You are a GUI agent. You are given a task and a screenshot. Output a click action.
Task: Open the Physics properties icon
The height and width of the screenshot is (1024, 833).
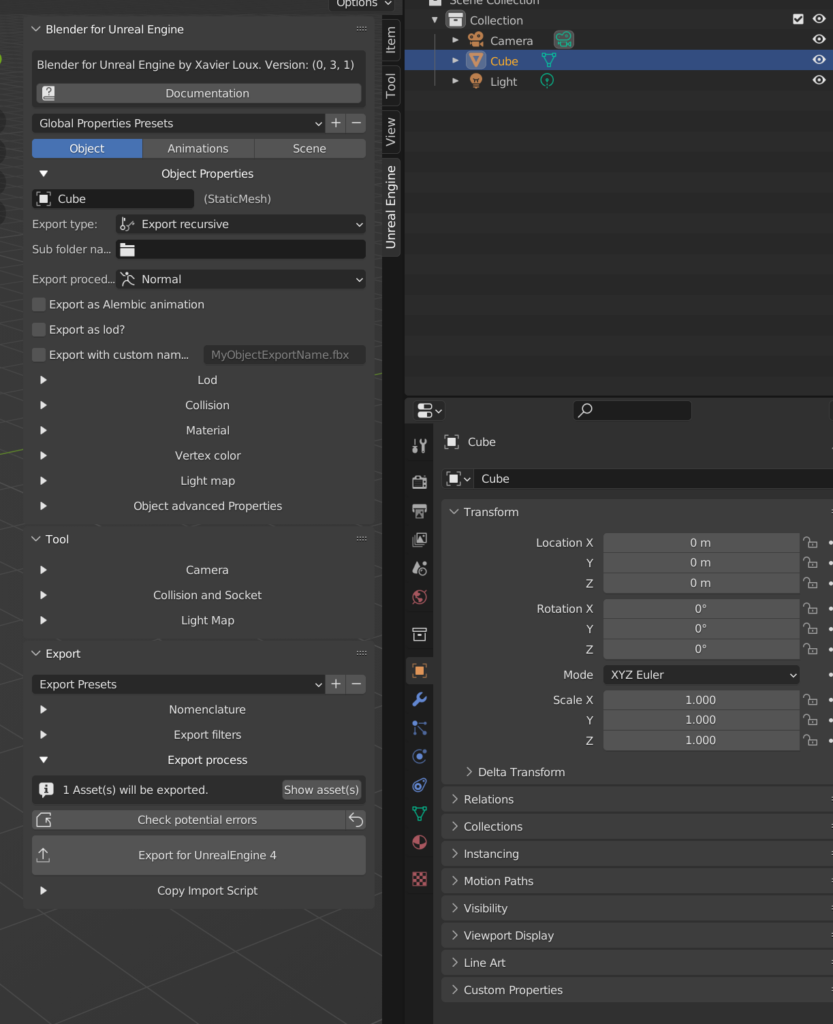pos(419,756)
